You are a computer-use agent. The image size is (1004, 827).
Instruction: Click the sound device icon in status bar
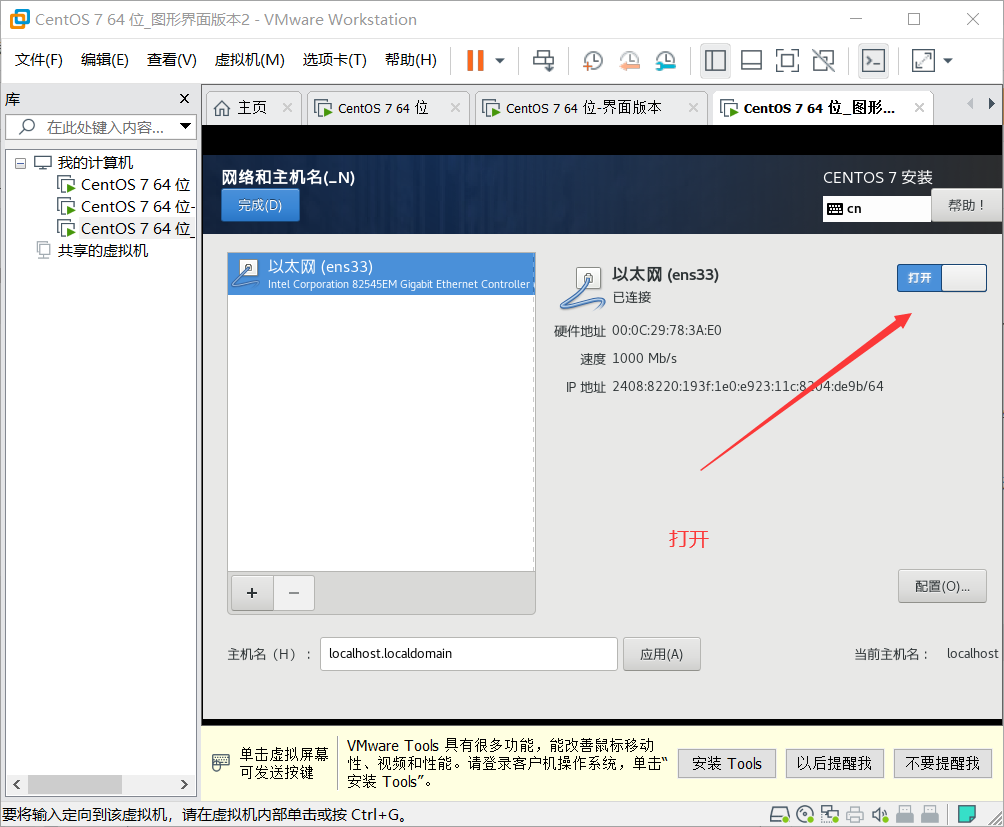pos(879,814)
